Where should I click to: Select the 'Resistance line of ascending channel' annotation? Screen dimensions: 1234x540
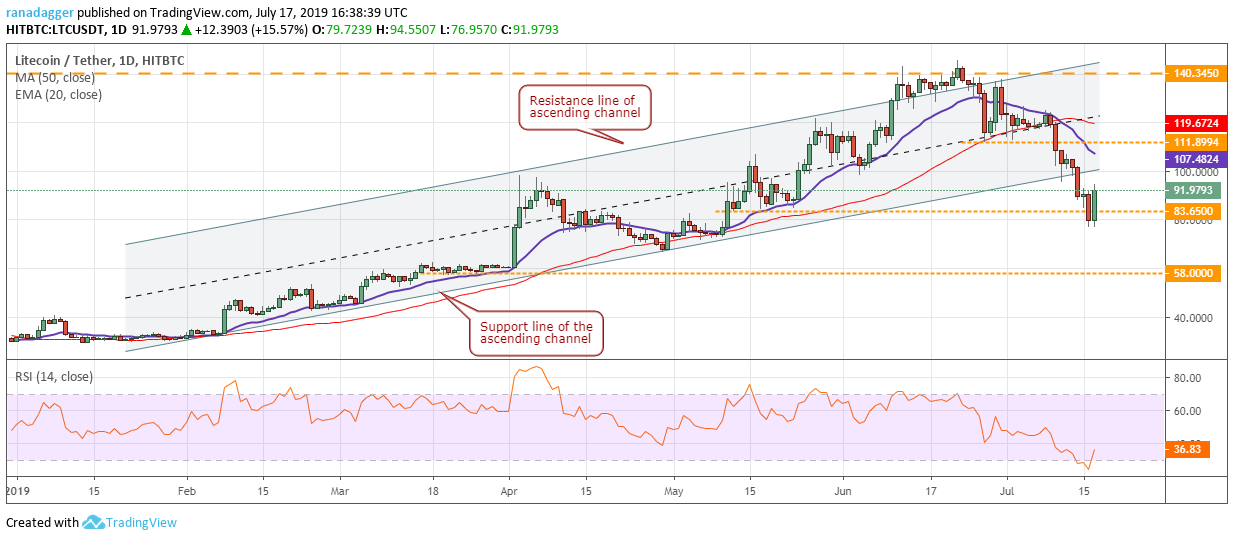[x=586, y=107]
